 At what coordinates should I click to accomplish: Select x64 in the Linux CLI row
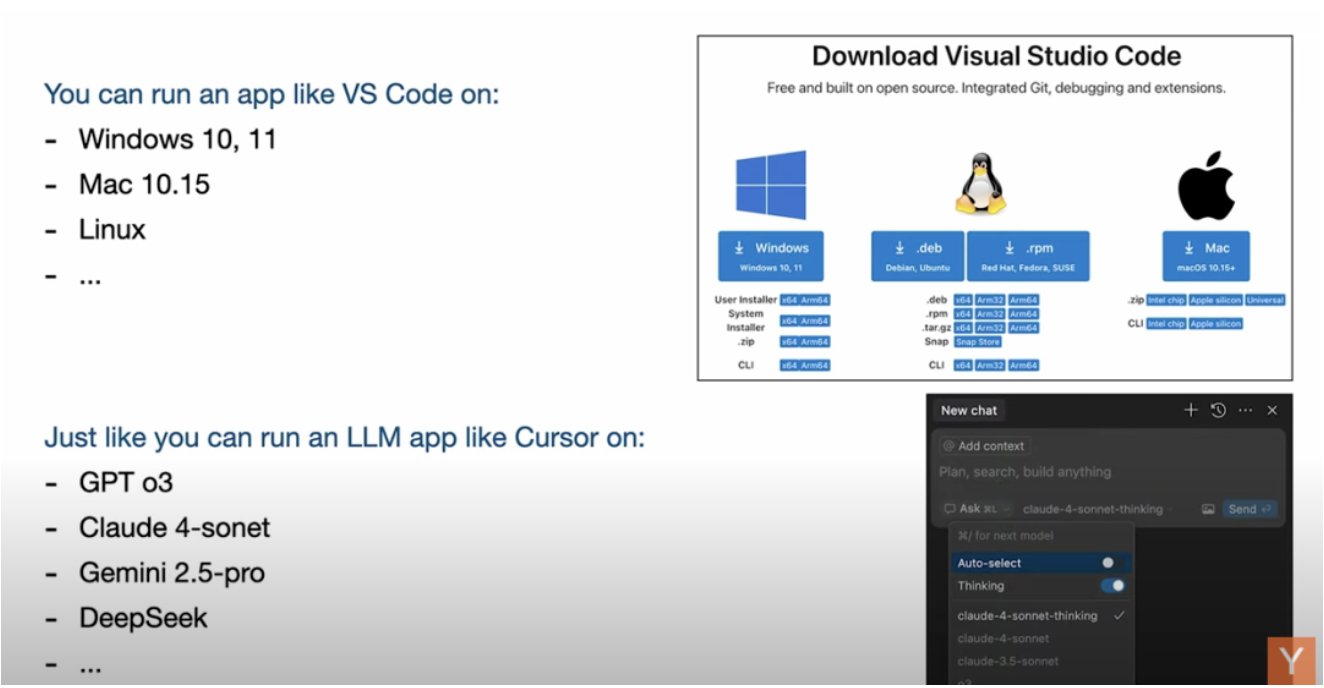click(963, 365)
